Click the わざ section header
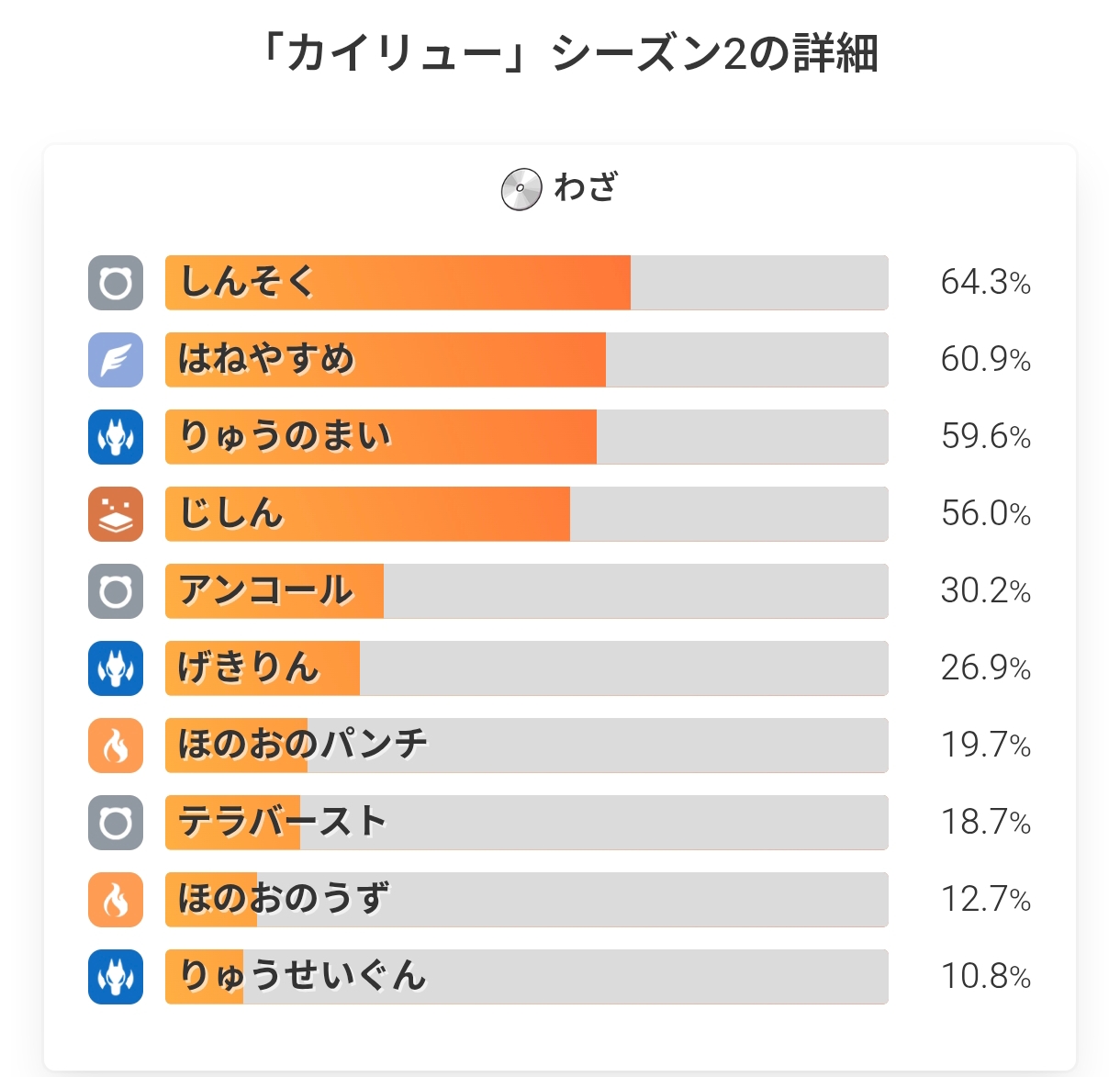This screenshot has width=1120, height=1077. 586,188
